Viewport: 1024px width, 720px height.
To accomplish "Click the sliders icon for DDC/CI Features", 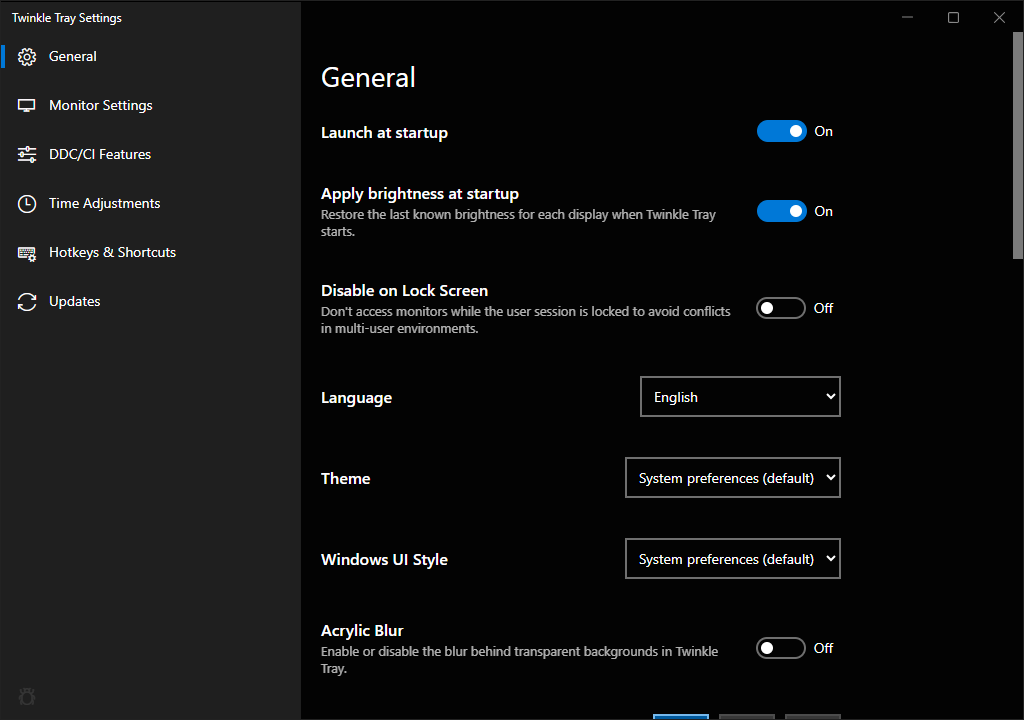I will [x=27, y=155].
